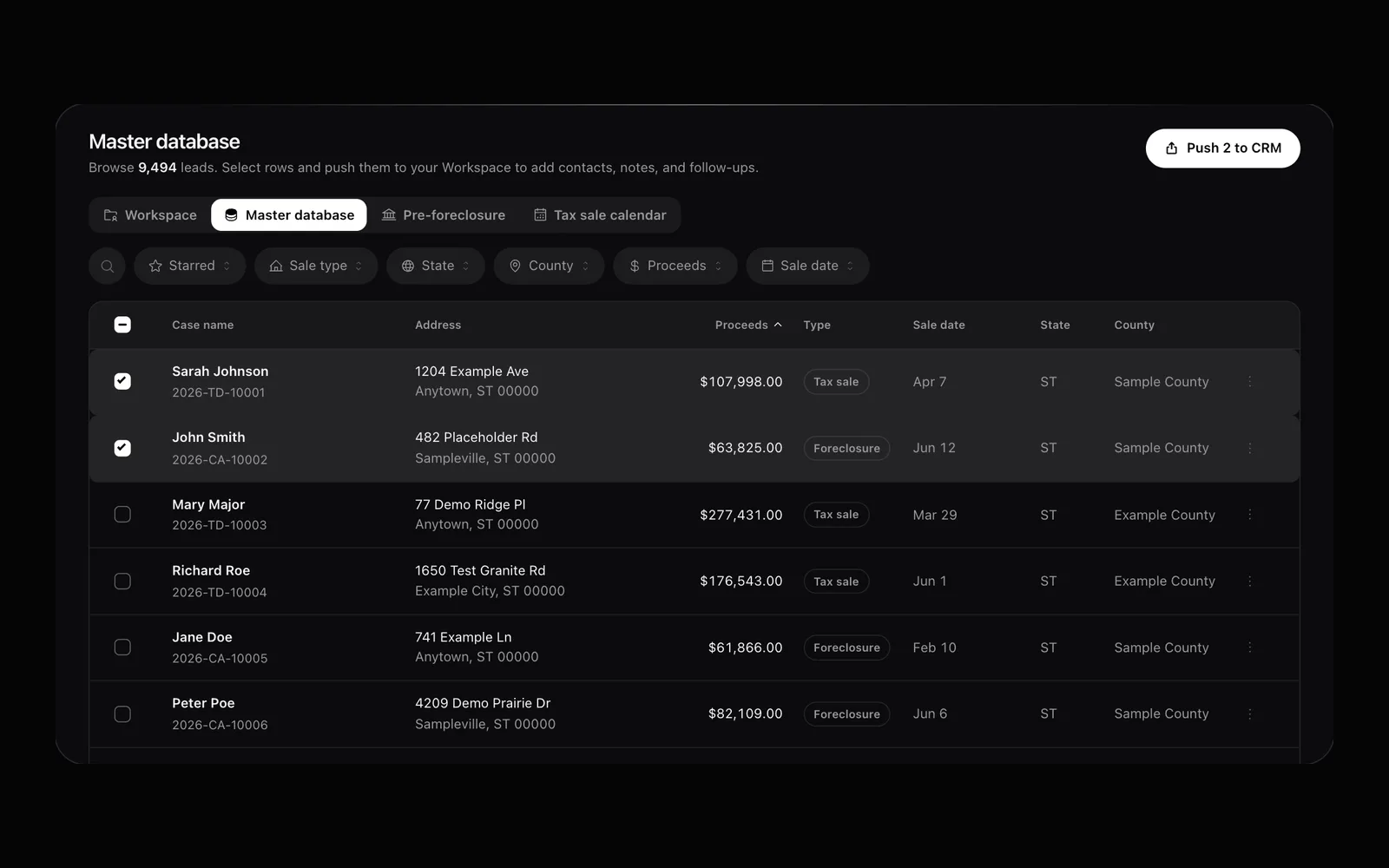Click case number 2026-CA-10002
Screen dimensions: 1389x868
point(220,459)
